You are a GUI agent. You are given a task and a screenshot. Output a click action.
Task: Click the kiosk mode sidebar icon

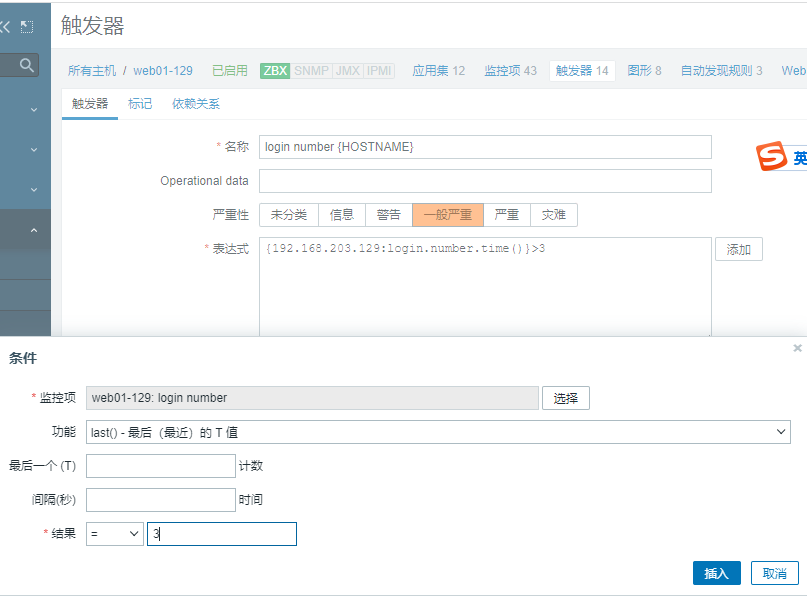27,27
